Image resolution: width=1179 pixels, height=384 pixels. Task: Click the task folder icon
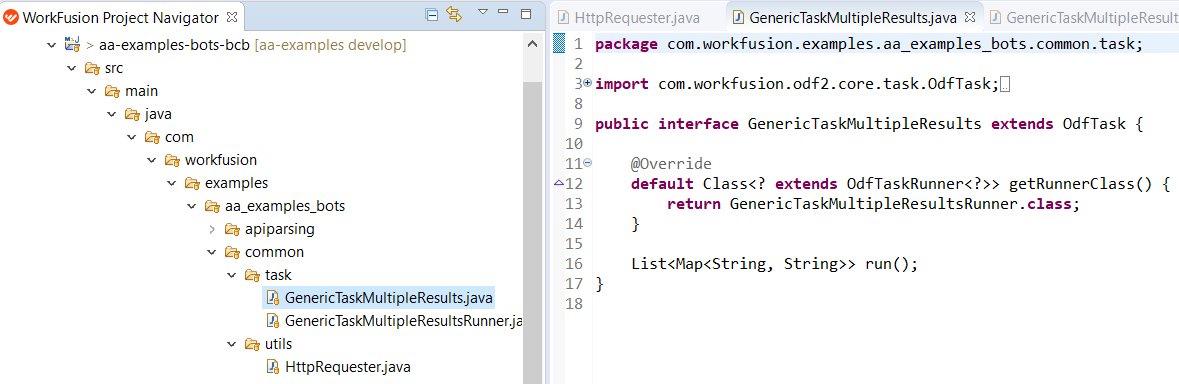[252, 276]
